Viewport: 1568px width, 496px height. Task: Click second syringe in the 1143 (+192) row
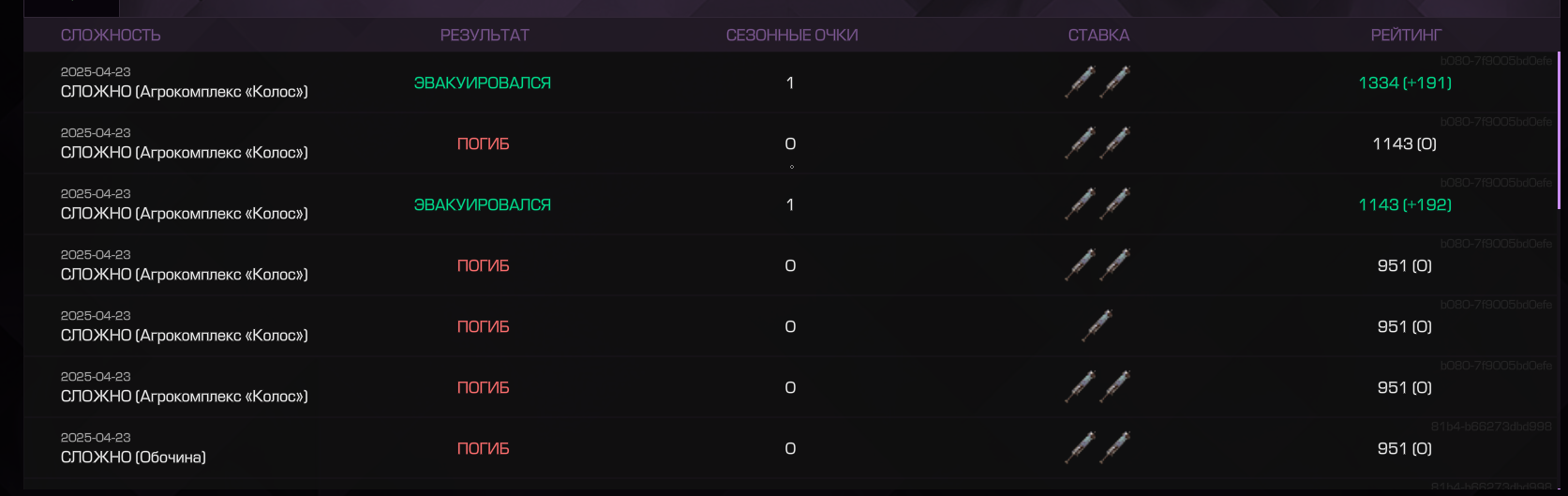click(x=1114, y=204)
